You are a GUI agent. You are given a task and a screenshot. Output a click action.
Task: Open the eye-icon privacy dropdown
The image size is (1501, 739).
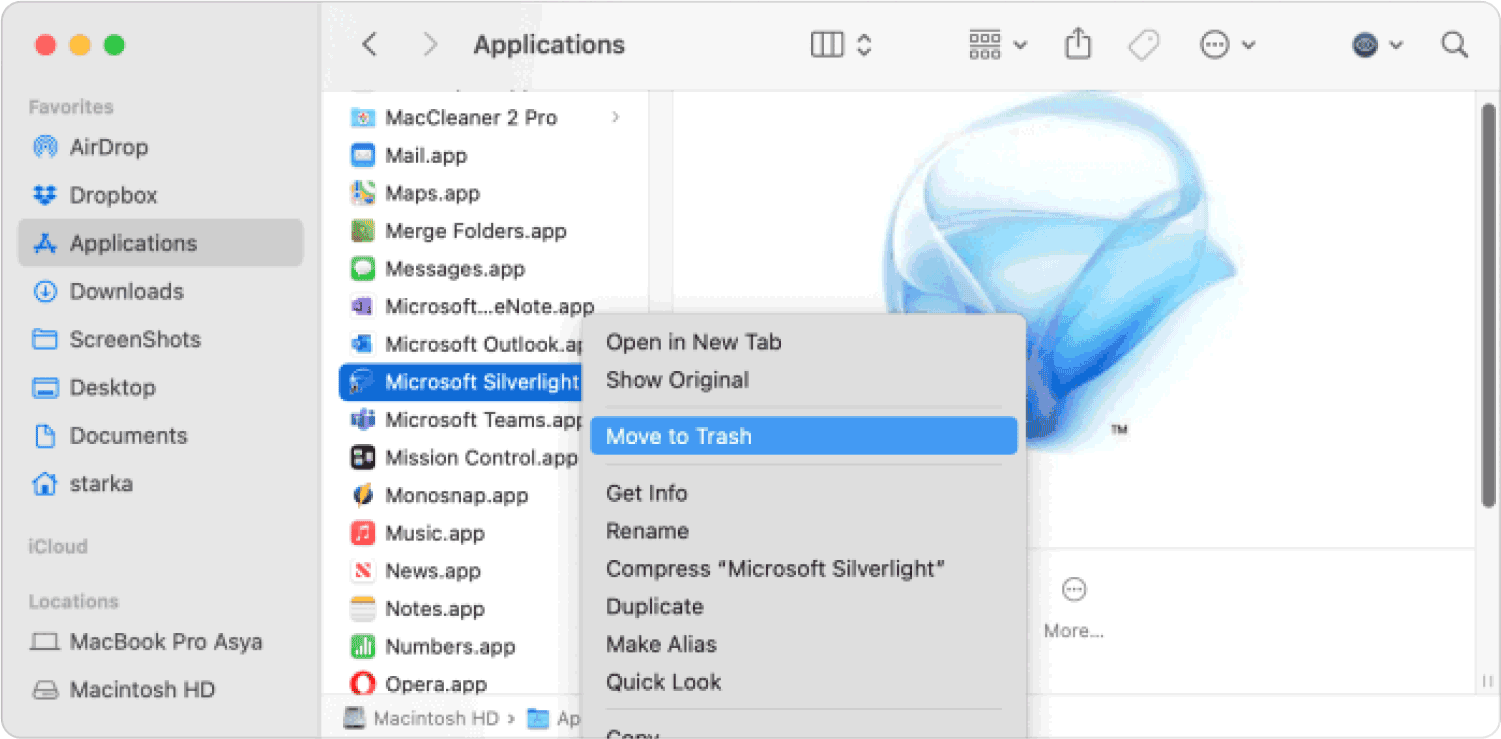pyautogui.click(x=1377, y=45)
